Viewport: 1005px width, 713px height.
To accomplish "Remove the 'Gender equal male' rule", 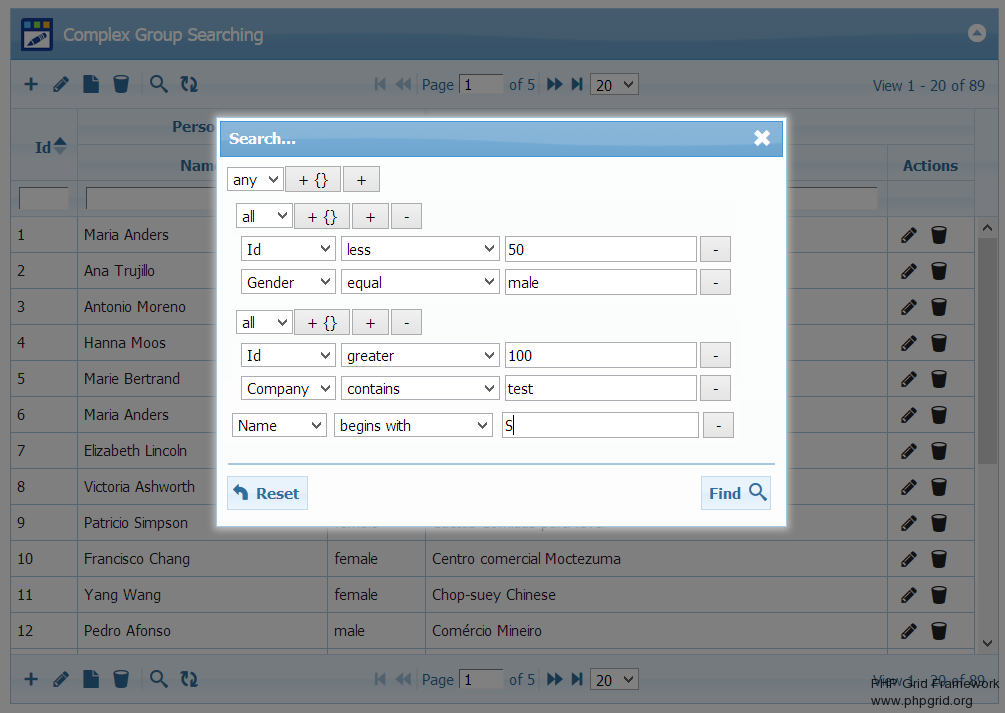I will coord(715,283).
